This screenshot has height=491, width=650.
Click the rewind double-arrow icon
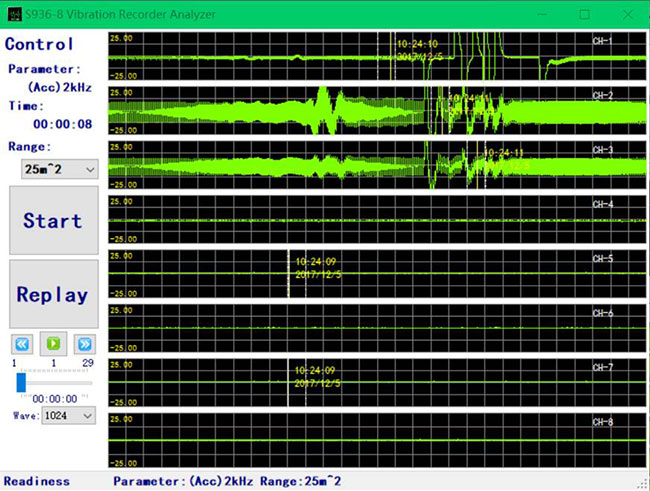tap(22, 343)
